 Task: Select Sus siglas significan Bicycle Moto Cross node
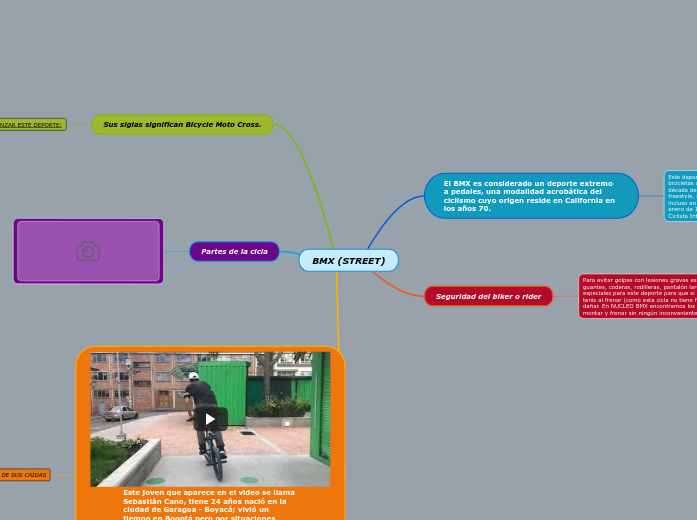(x=182, y=124)
